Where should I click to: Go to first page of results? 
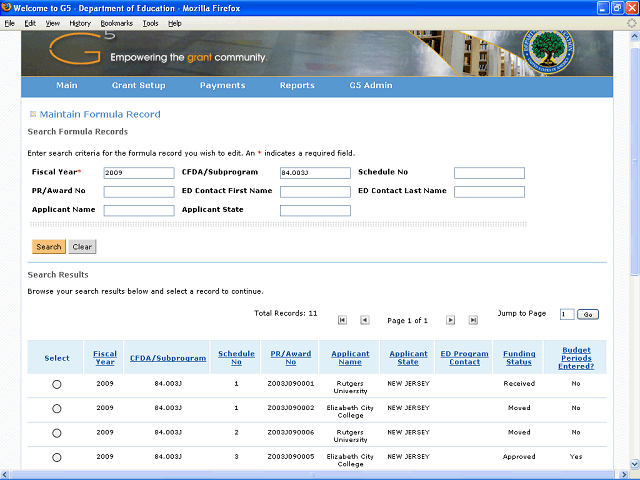[342, 320]
